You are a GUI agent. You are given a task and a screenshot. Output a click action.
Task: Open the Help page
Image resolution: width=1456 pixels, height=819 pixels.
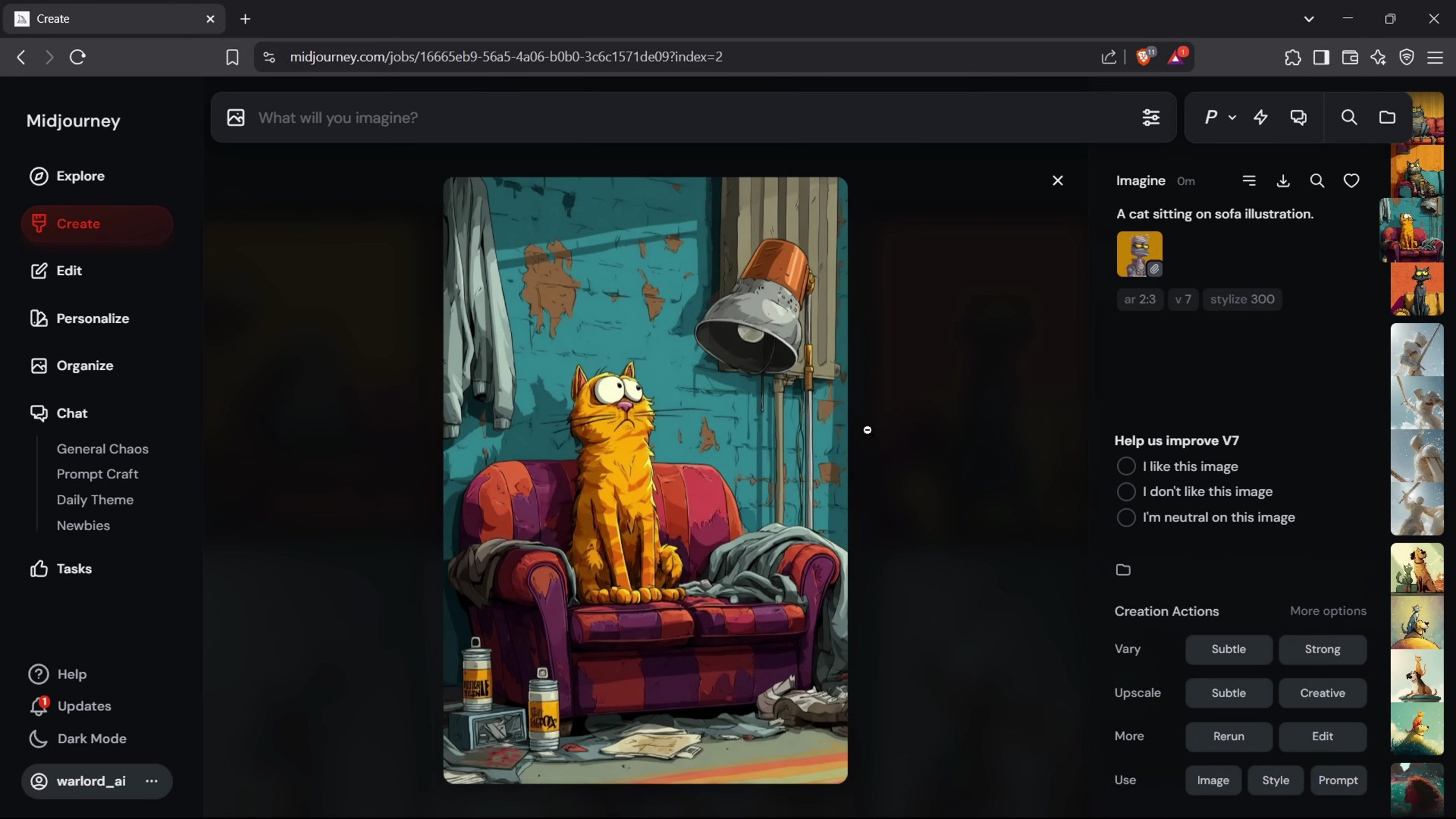click(58, 674)
